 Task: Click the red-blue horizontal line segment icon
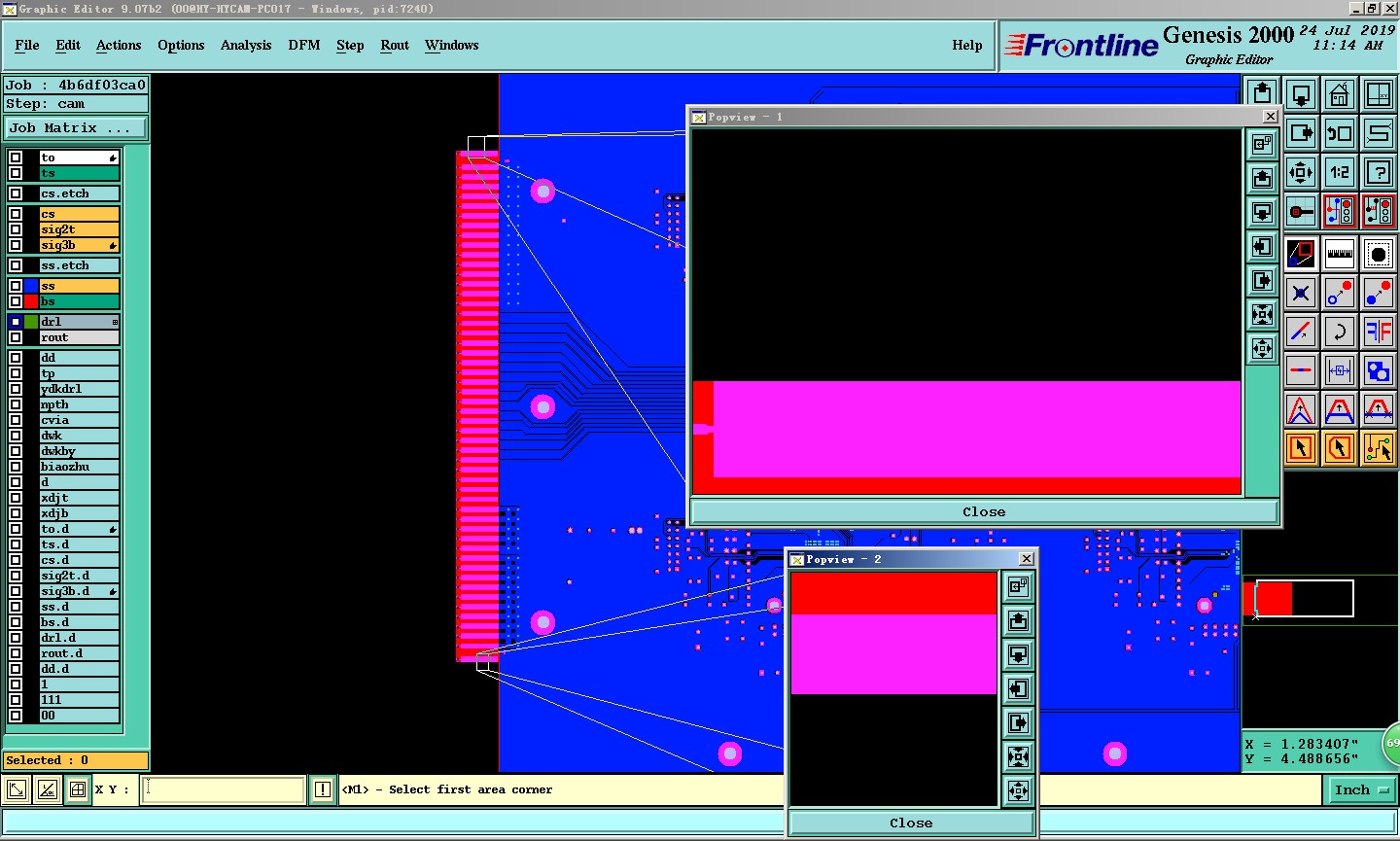pos(1300,370)
